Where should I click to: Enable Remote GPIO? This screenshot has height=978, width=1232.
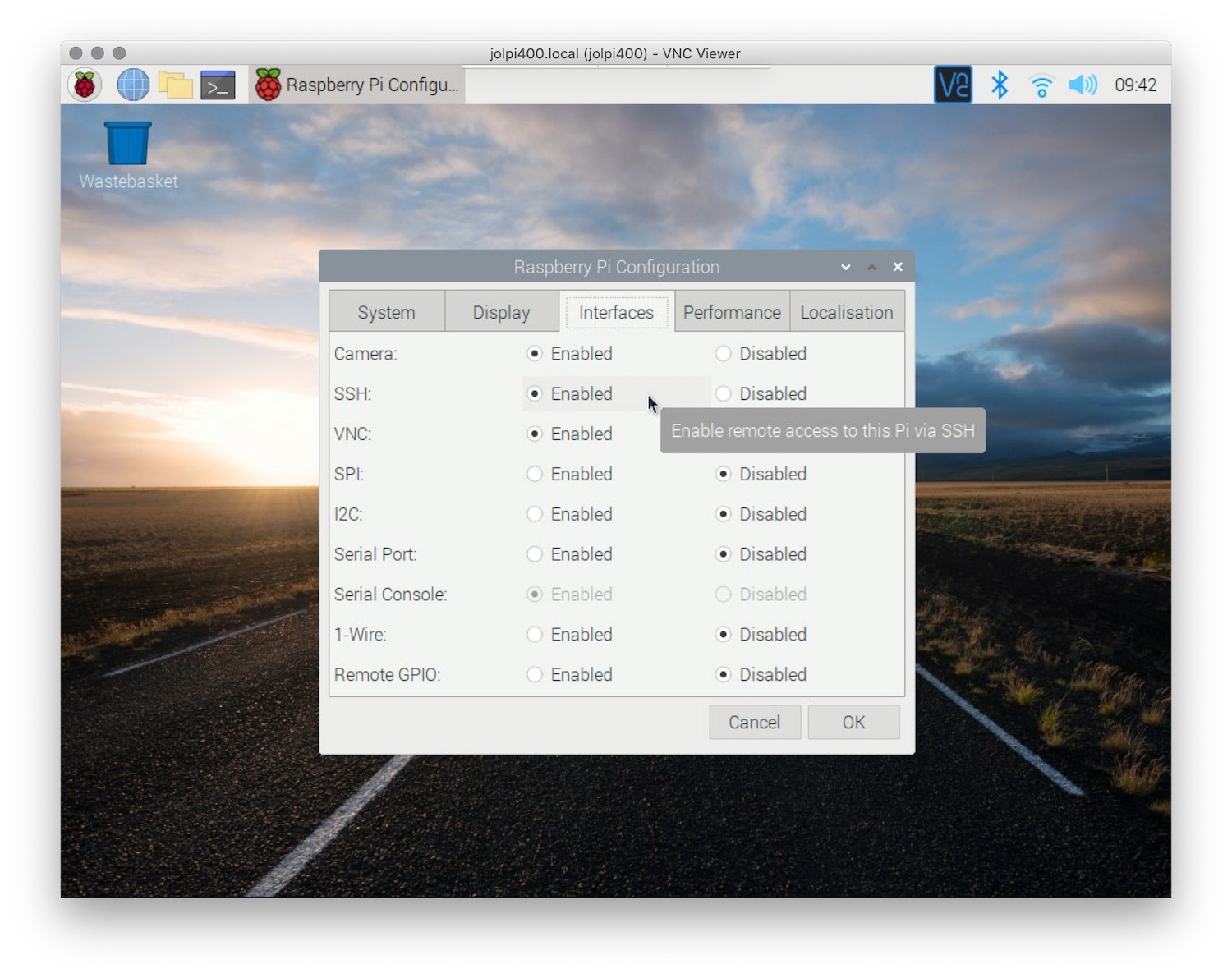570,674
